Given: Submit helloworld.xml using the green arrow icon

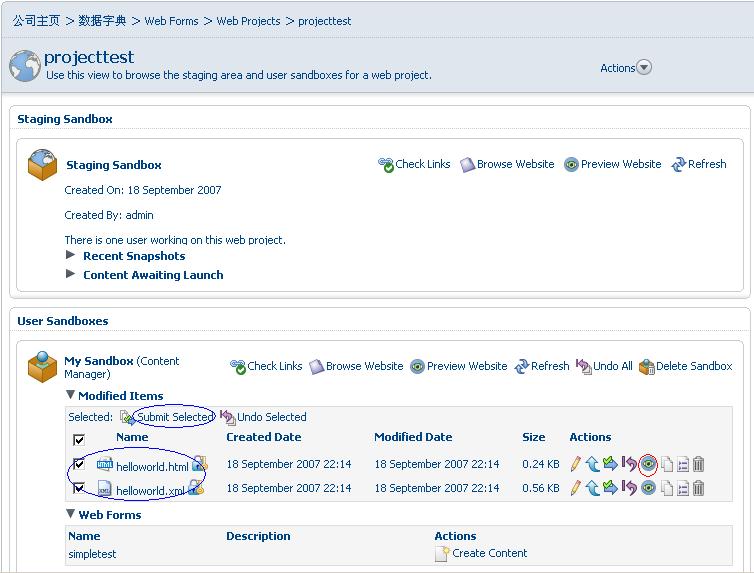Looking at the screenshot, I should click(610, 487).
